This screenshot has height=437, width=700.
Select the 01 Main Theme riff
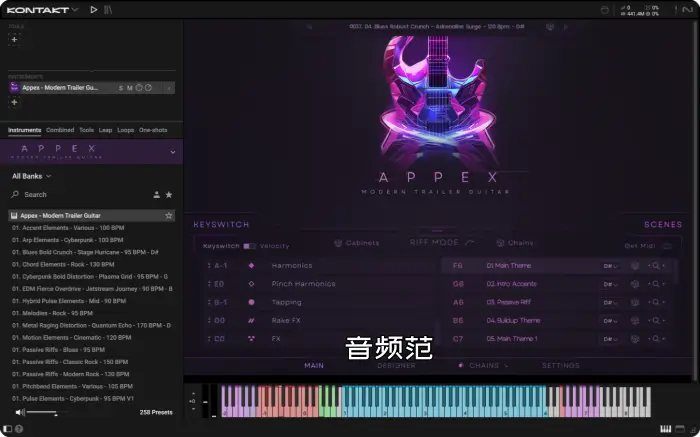(508, 266)
